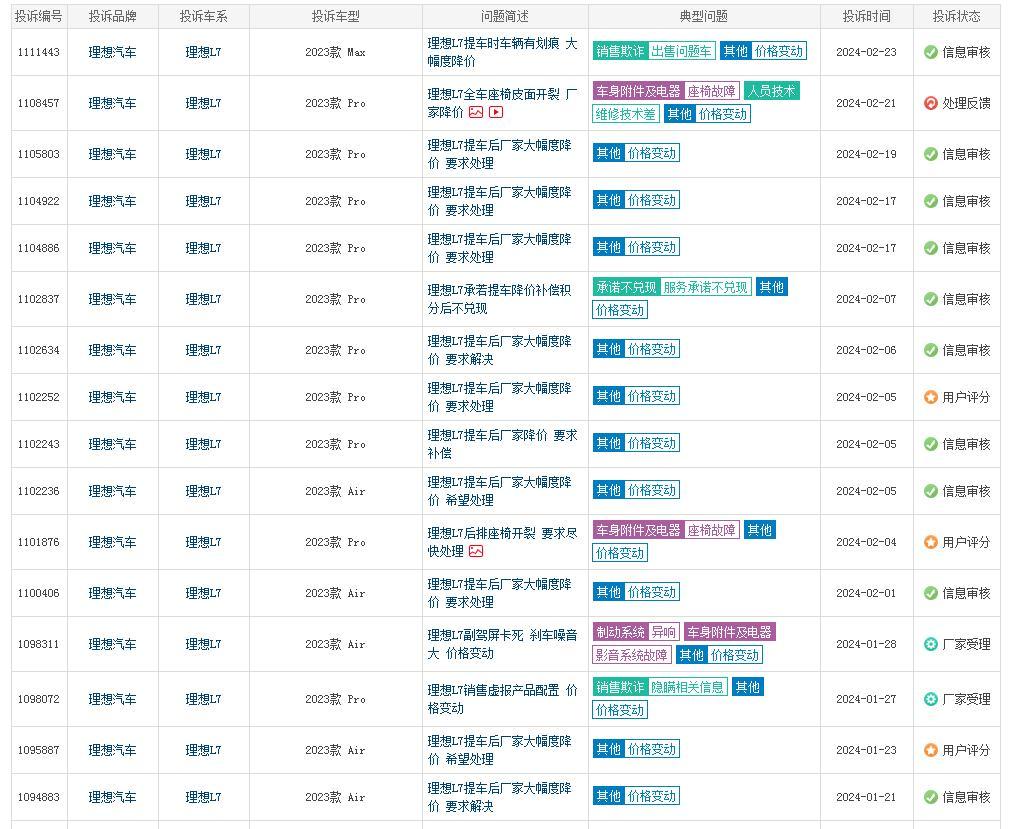Screen dimensions: 1015x829
Task: Click the green check icon for complaint 1102837
Action: 931,299
